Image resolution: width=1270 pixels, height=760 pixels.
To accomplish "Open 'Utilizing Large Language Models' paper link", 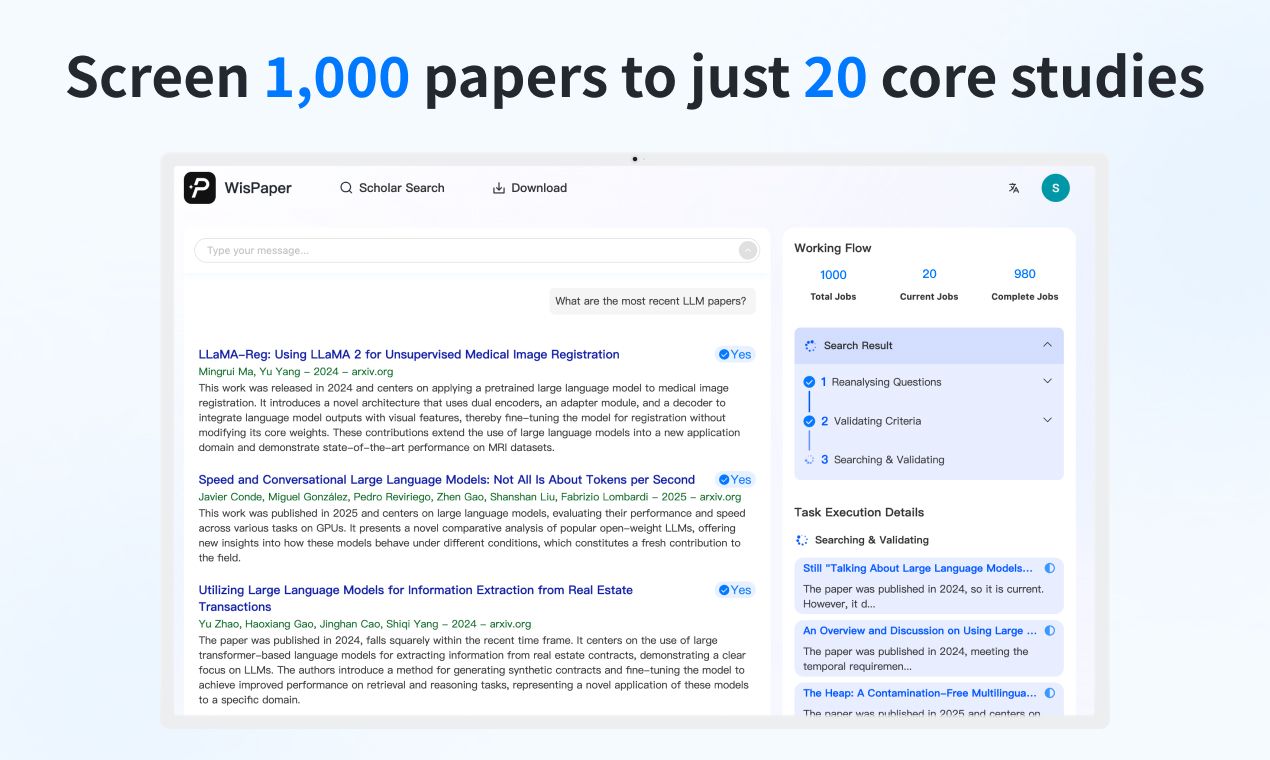I will 415,590.
